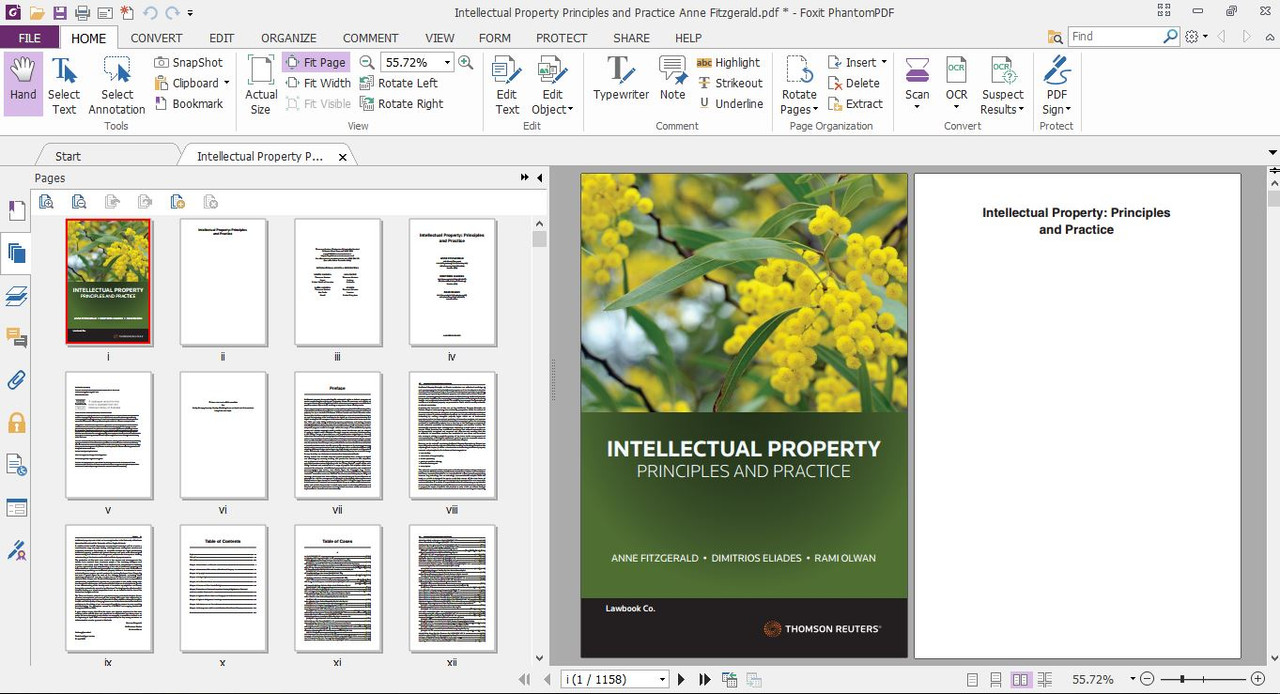Enlarge page thumbnails in Pages panel
This screenshot has height=694, width=1280.
(x=46, y=201)
